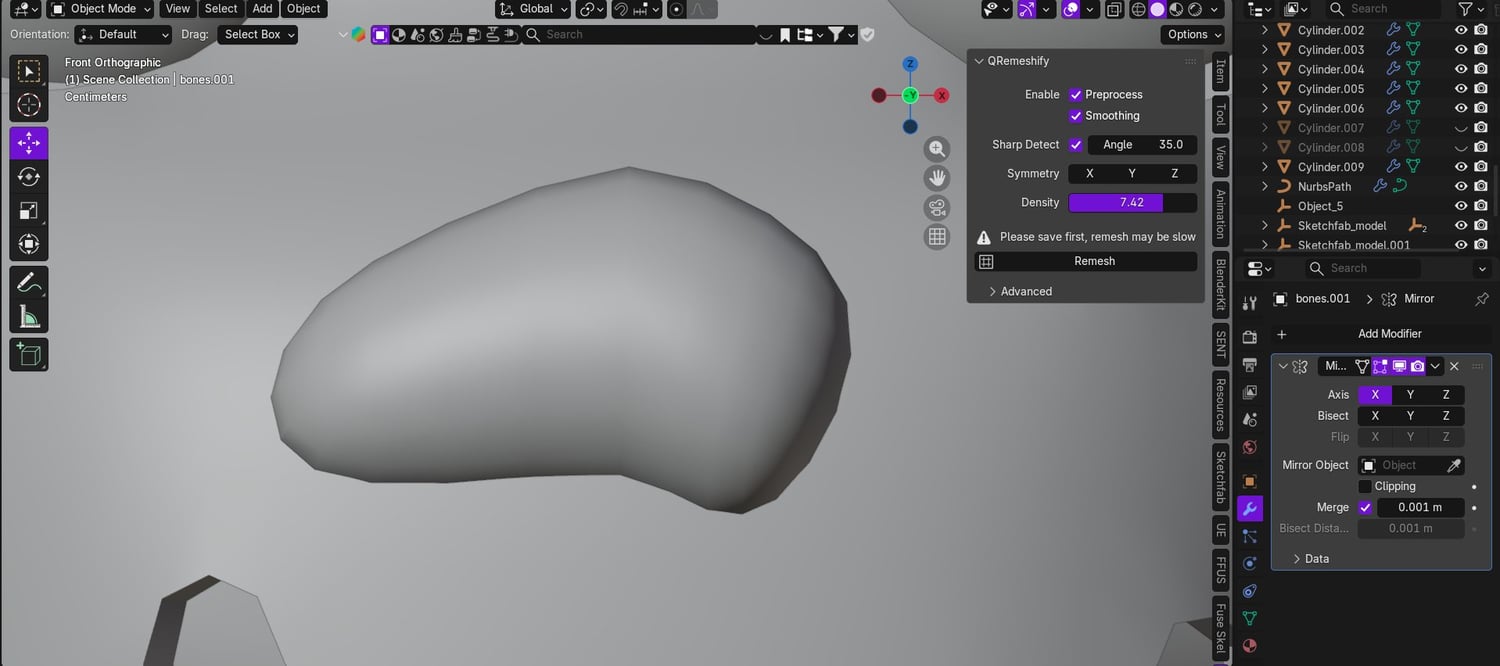
Task: Activate the Move tool
Action: (29, 143)
